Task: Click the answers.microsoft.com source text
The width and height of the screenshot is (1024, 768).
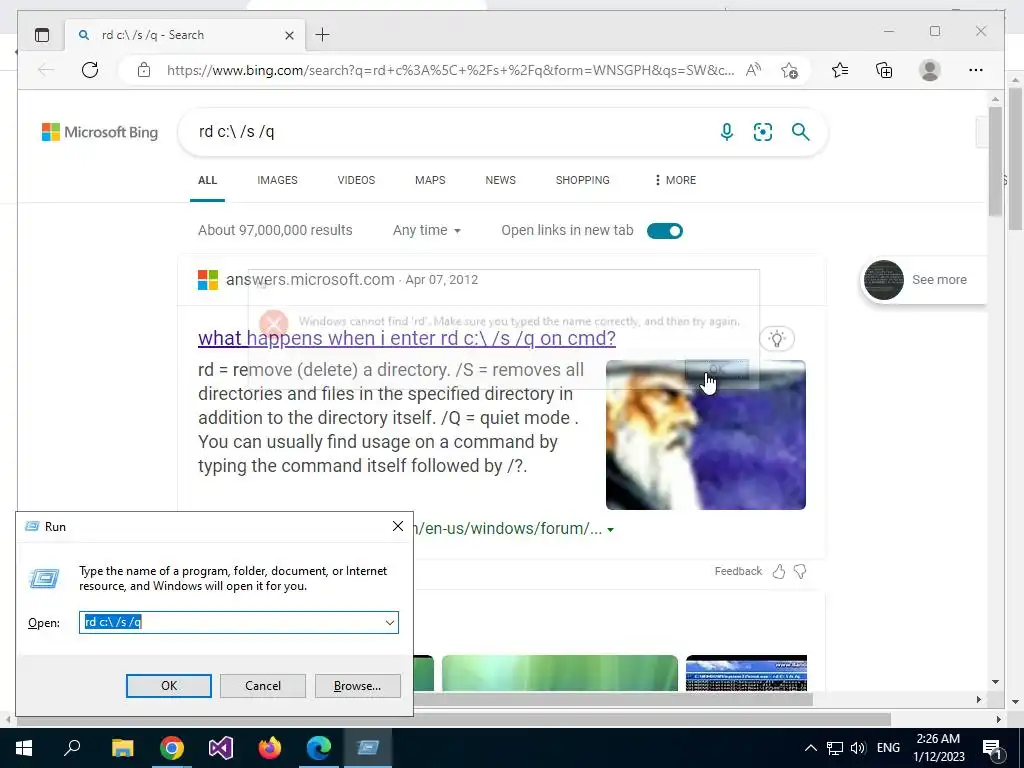Action: [310, 280]
